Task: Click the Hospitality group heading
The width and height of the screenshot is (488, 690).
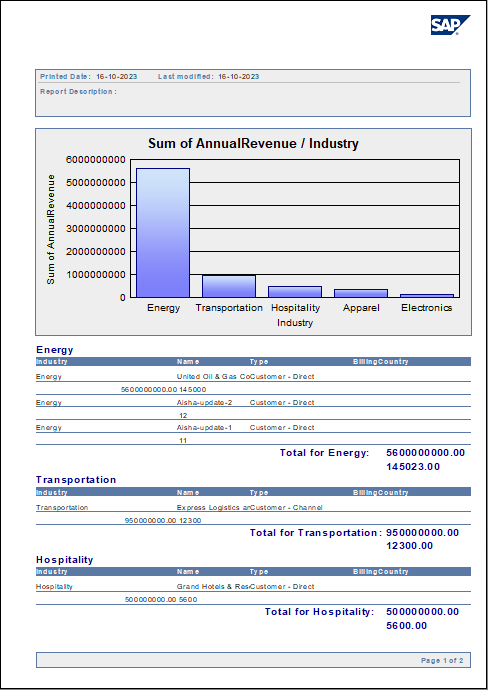Action: point(65,560)
